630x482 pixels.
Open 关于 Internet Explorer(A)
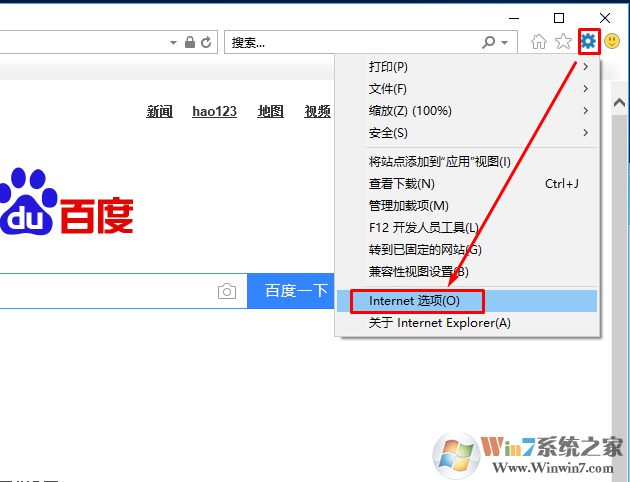coord(467,323)
